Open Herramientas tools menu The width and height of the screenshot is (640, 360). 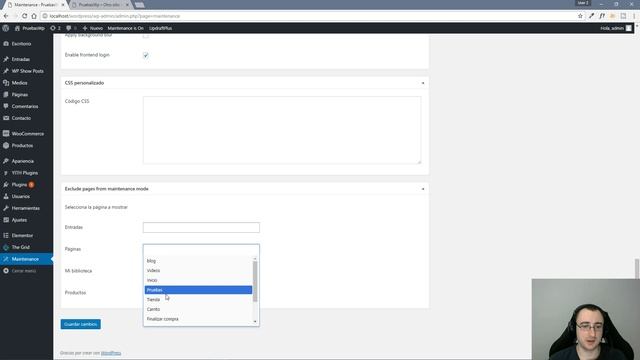pos(25,209)
